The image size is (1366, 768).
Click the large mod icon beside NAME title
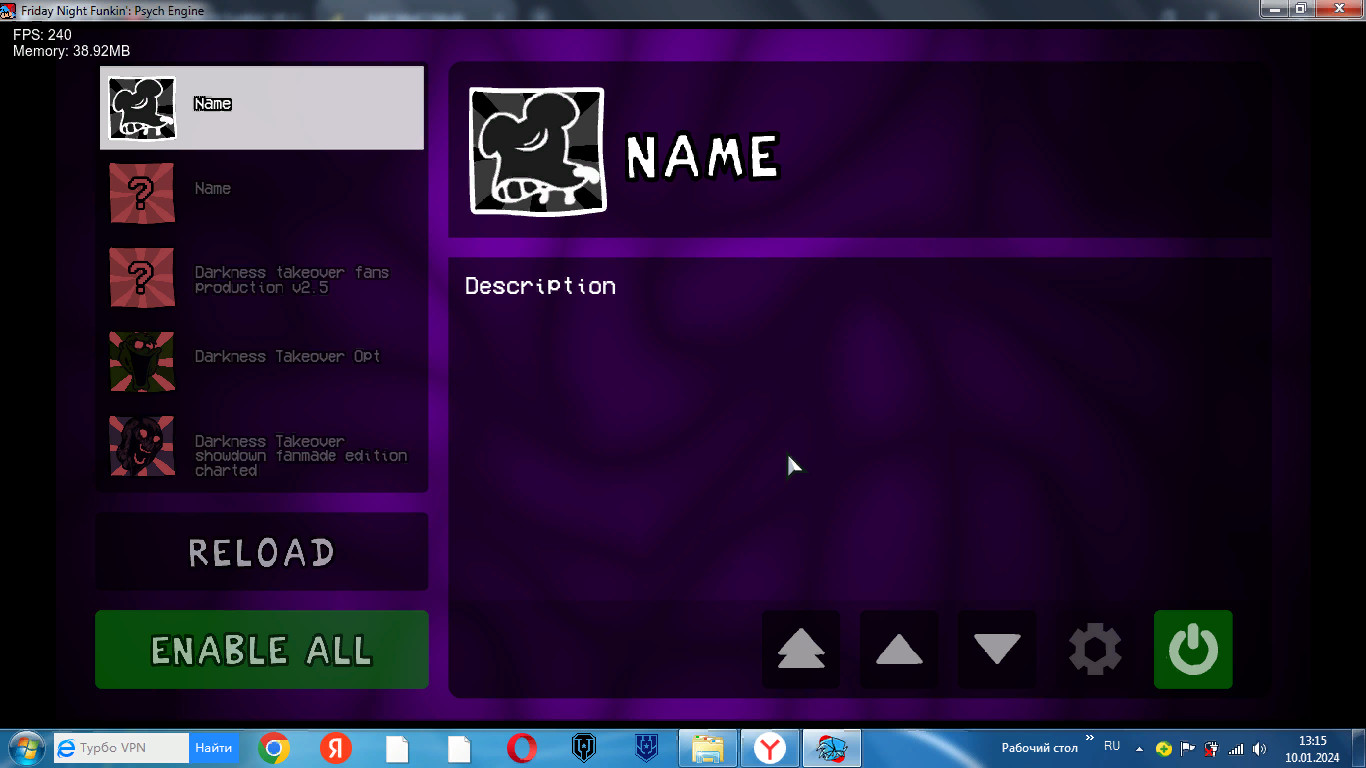point(538,151)
